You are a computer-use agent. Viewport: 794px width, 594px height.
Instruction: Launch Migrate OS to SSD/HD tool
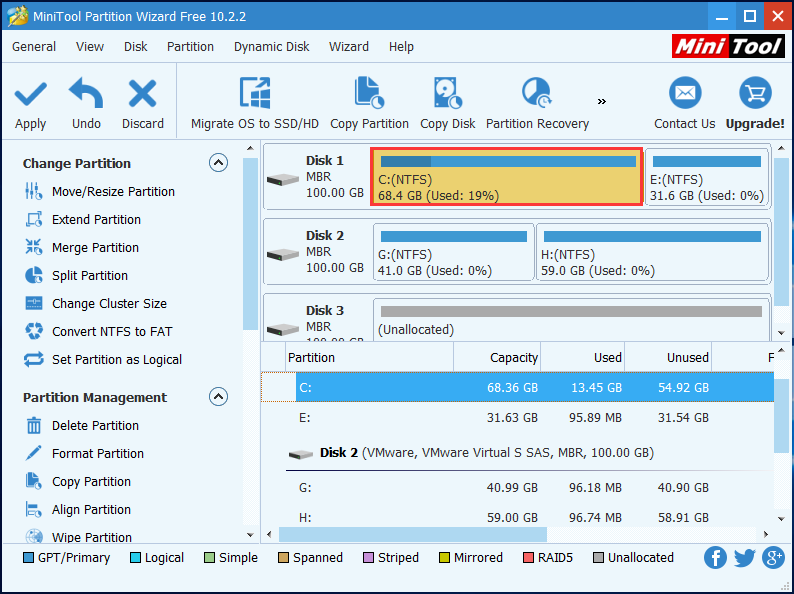tap(255, 104)
